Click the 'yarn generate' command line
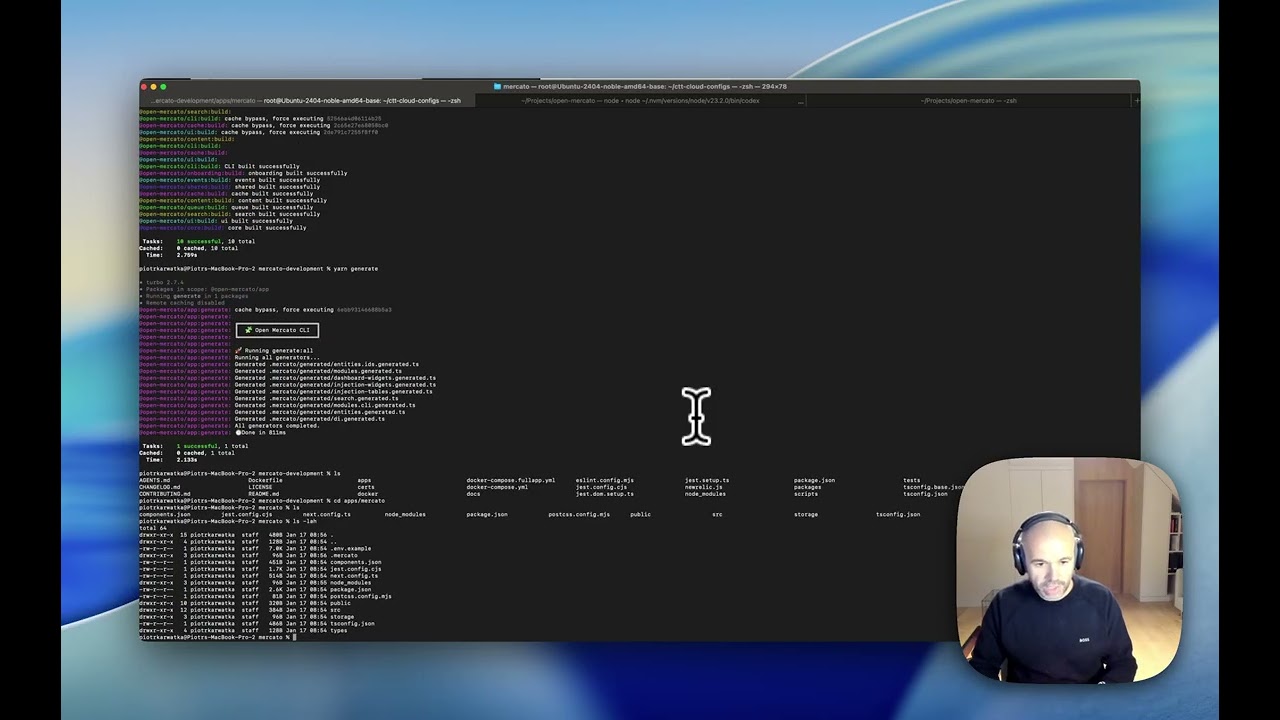The height and width of the screenshot is (720, 1280). [x=258, y=268]
